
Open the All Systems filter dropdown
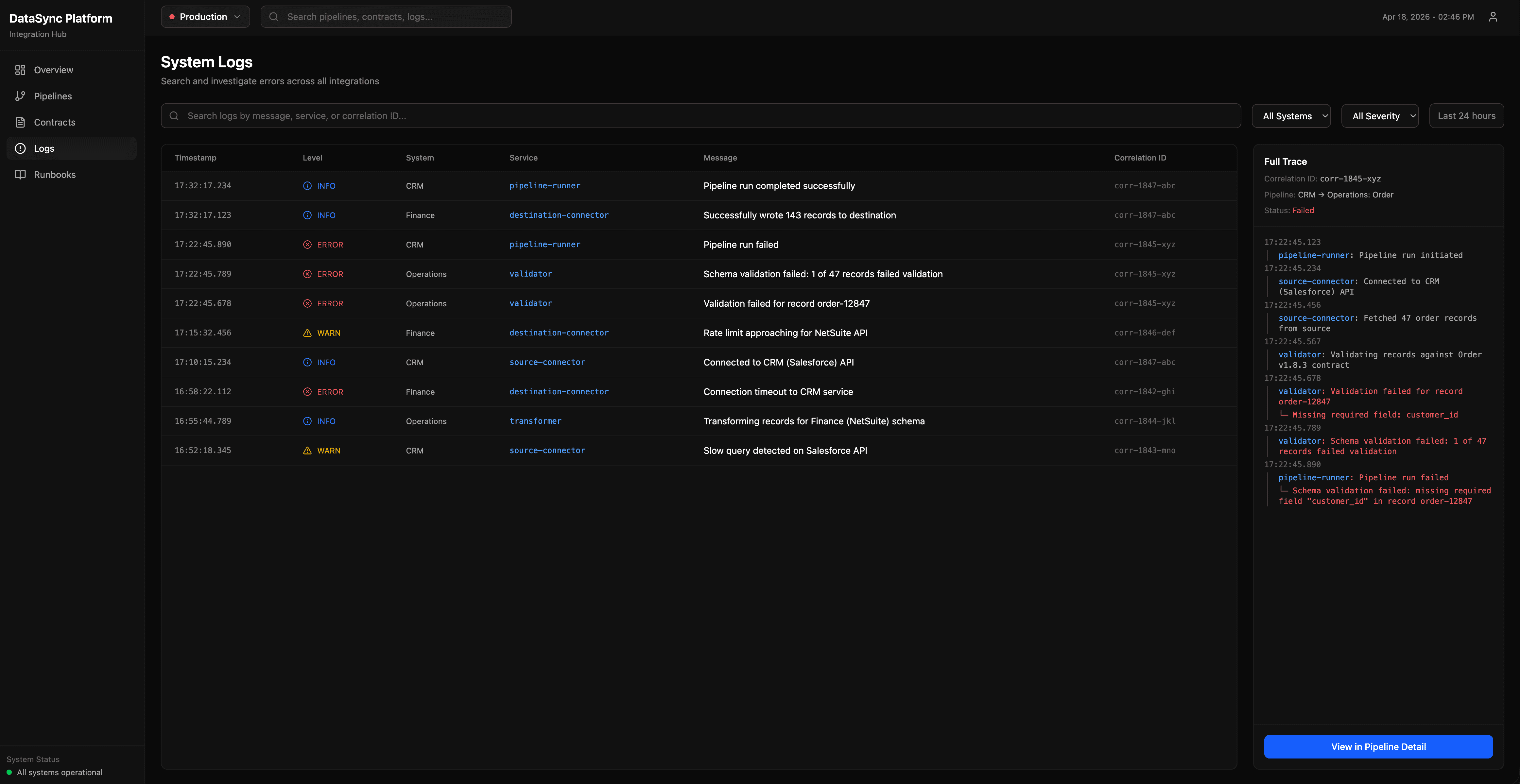(x=1291, y=116)
